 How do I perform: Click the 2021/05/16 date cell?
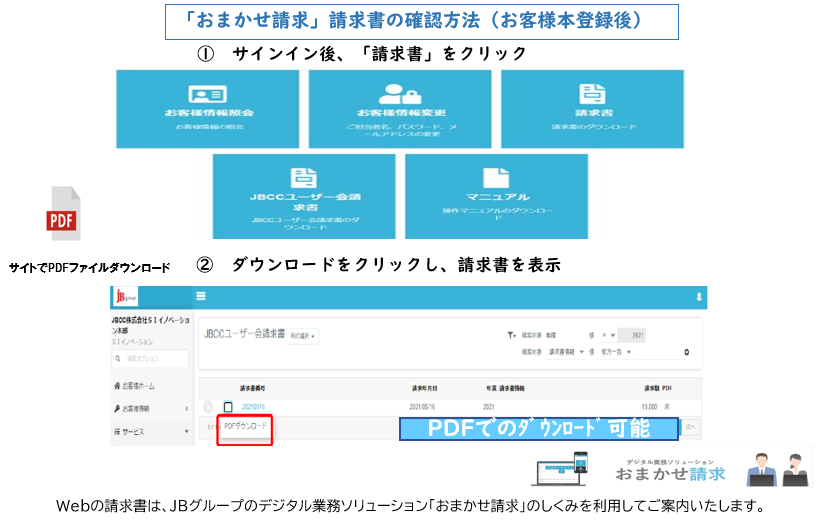(422, 407)
